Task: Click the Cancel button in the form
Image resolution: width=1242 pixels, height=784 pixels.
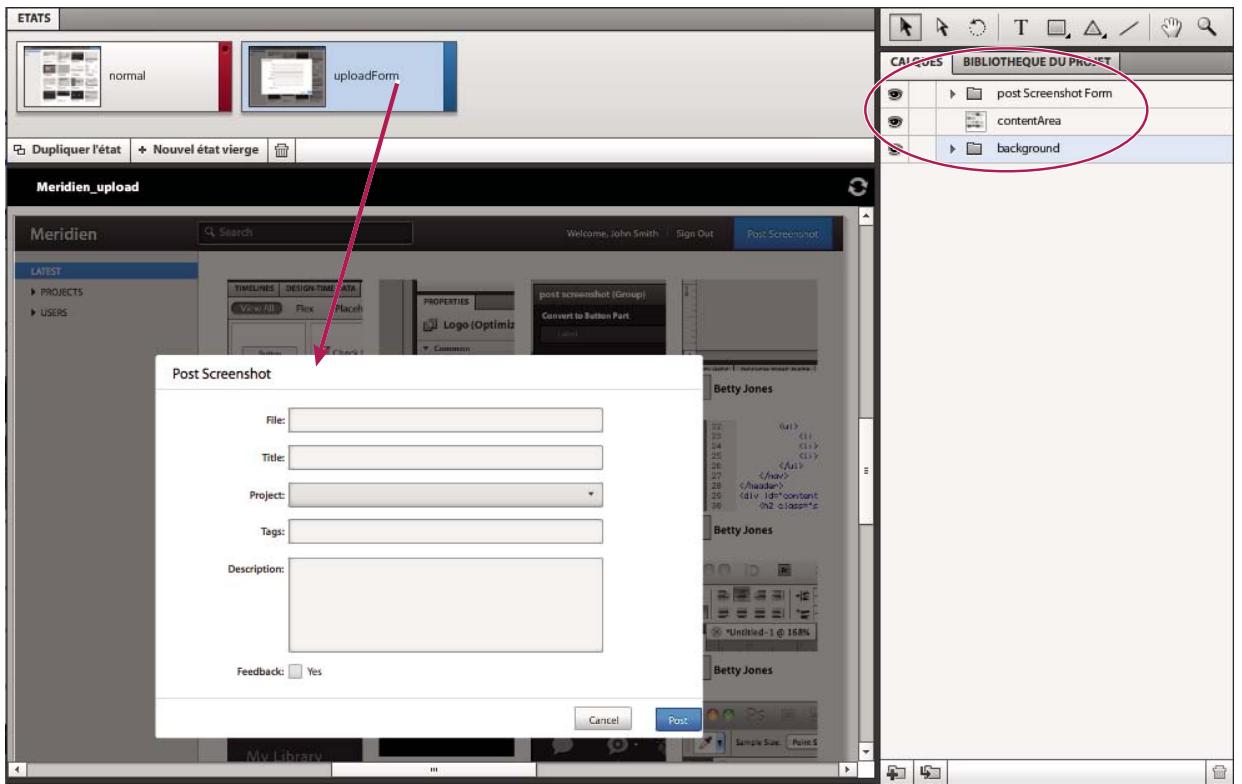Action: pyautogui.click(x=603, y=719)
